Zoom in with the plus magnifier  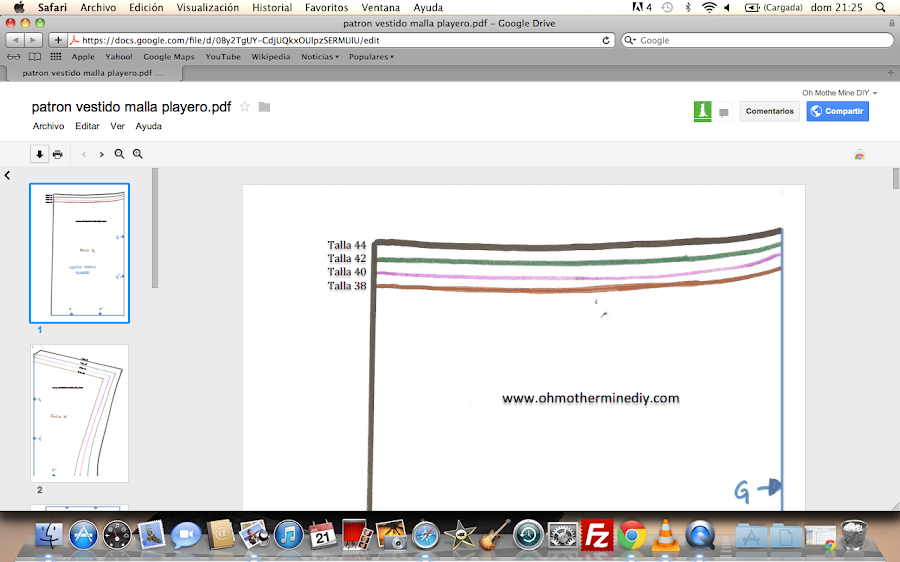pyautogui.click(x=138, y=154)
